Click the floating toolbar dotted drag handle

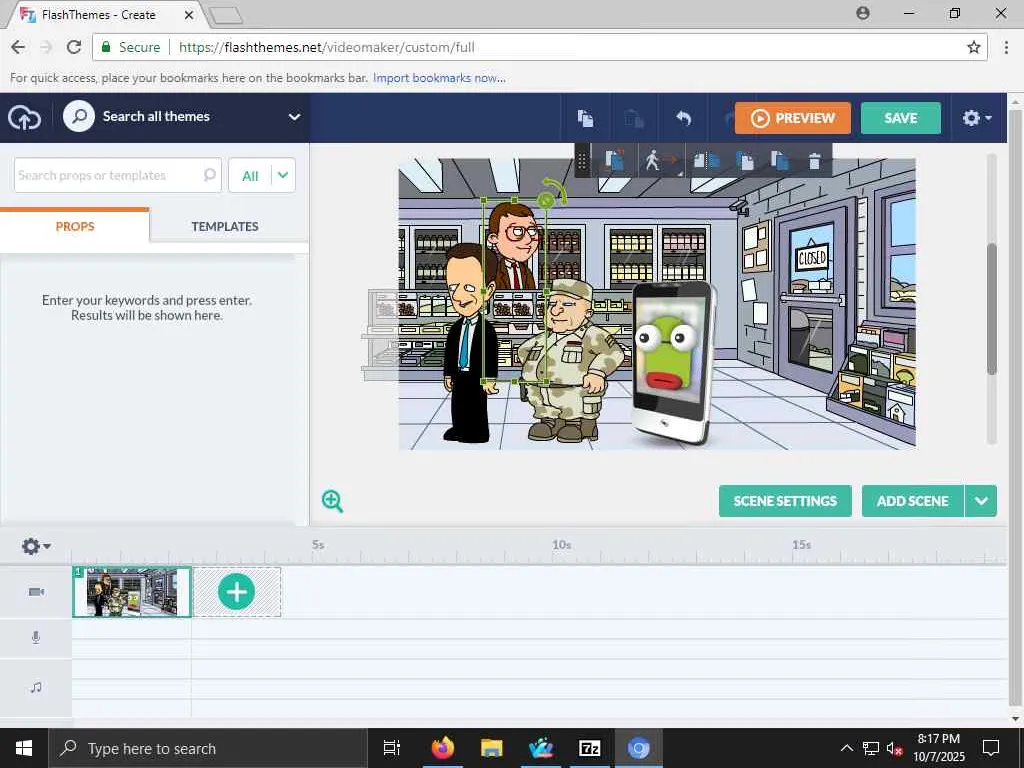click(583, 161)
